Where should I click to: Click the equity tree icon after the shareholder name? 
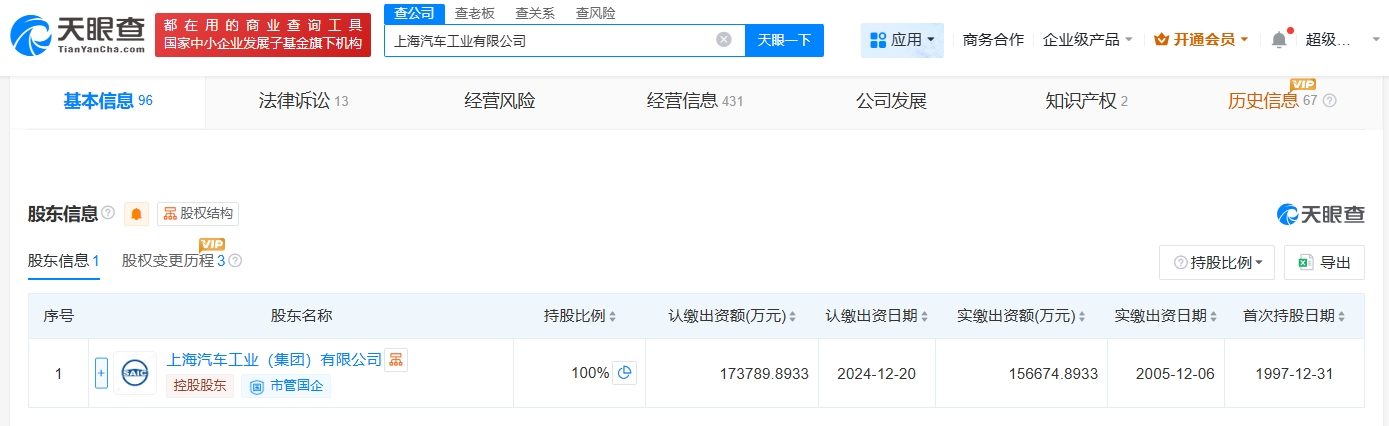coord(396,360)
